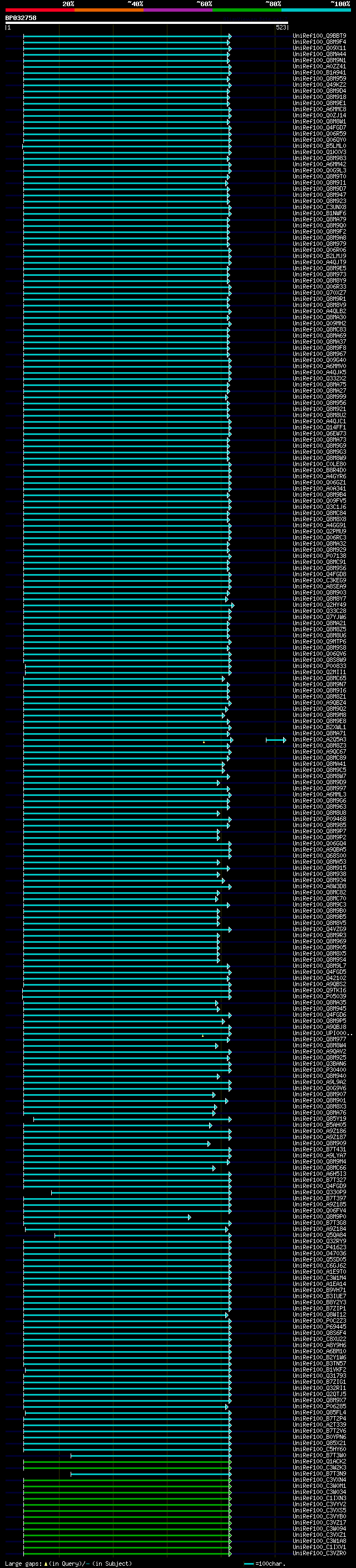Select hit label UniRef100_P09468
Screen dimensions: 356x1568
319,819
